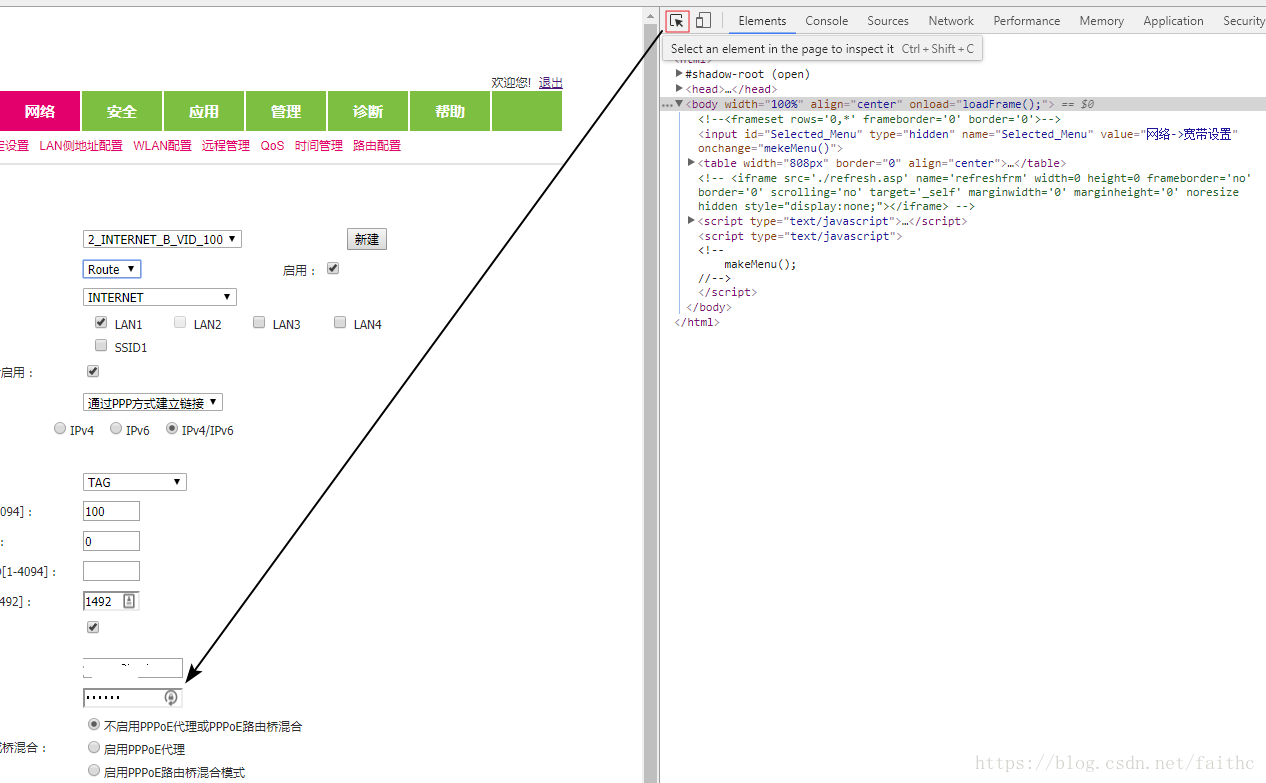Select the input id="Selected_Menu" line
The image size is (1266, 783).
click(x=968, y=141)
